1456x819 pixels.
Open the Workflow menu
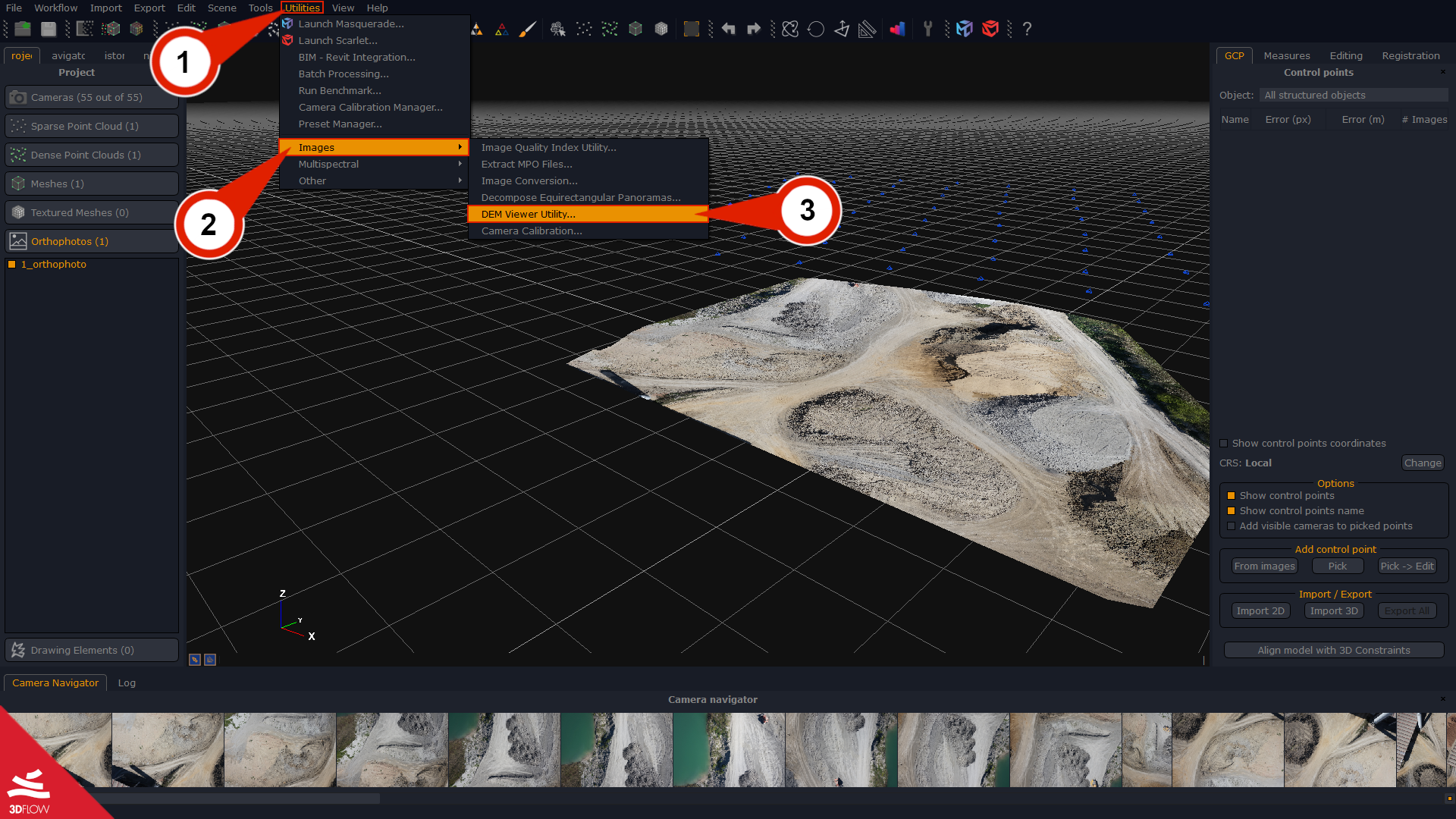point(55,8)
